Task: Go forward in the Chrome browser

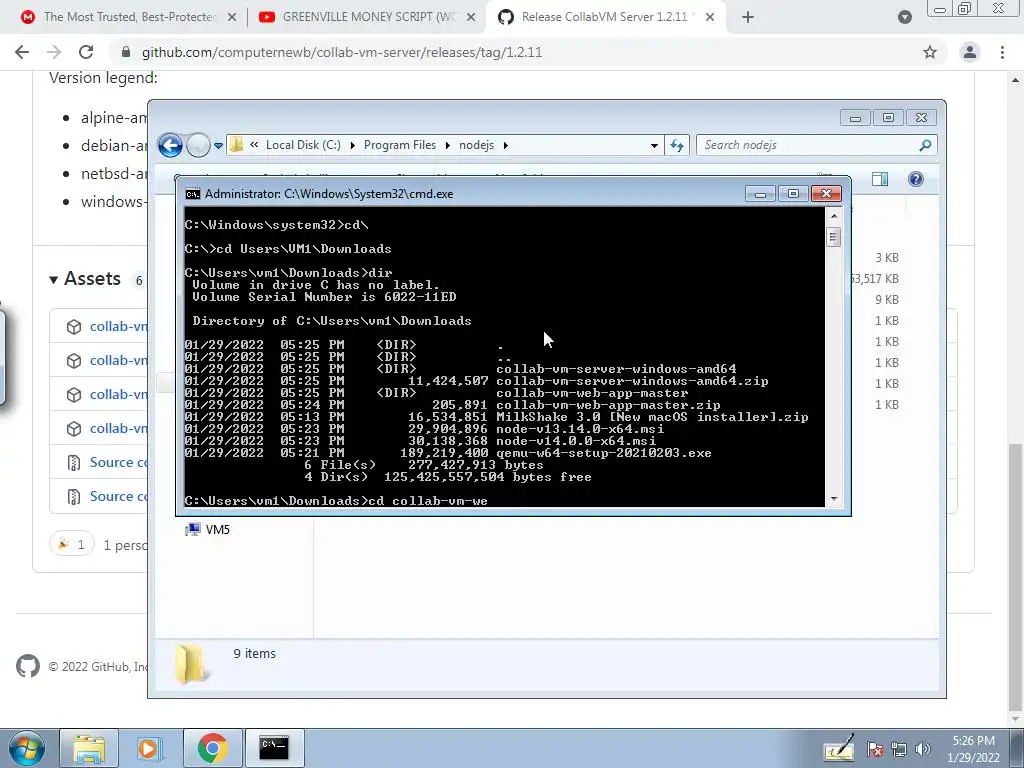Action: point(54,52)
